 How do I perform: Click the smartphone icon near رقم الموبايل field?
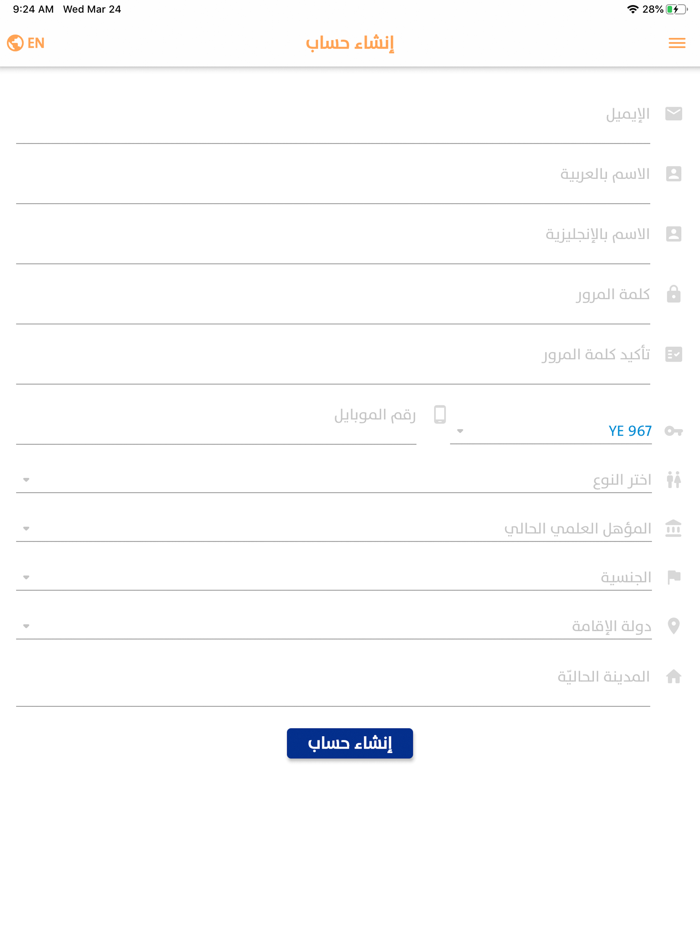pos(439,412)
